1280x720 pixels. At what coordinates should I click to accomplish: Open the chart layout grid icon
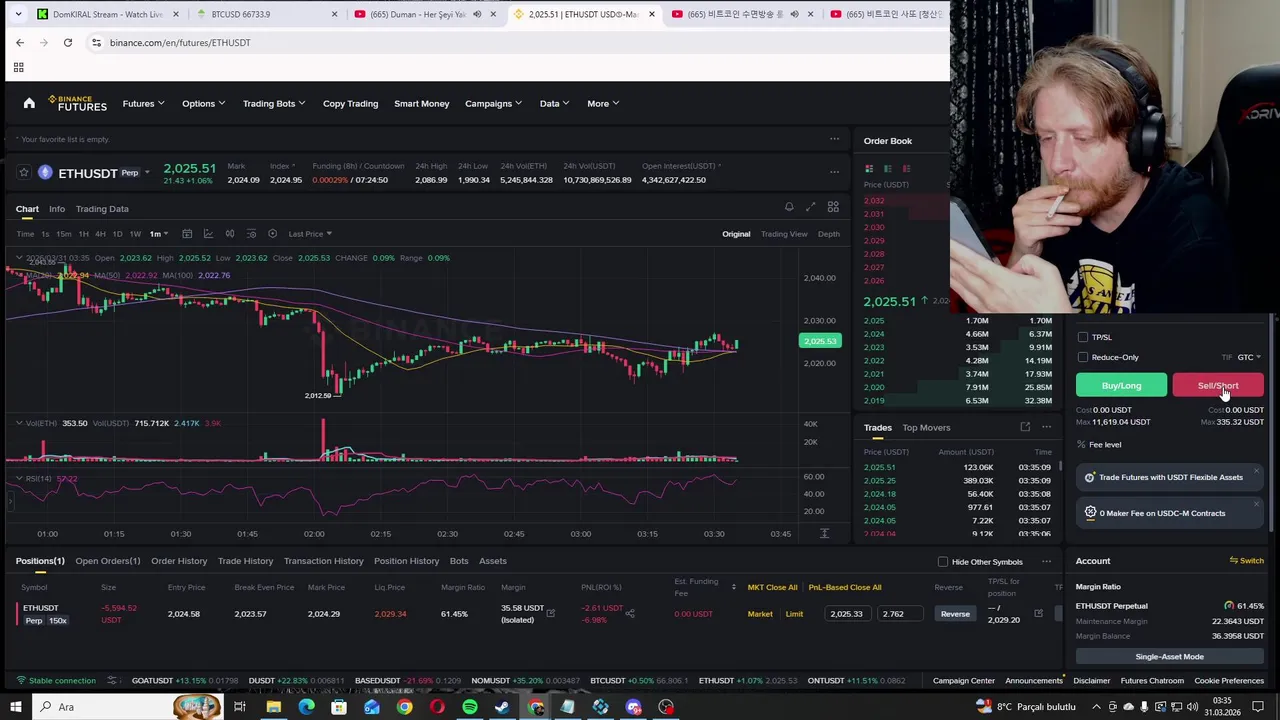(833, 207)
